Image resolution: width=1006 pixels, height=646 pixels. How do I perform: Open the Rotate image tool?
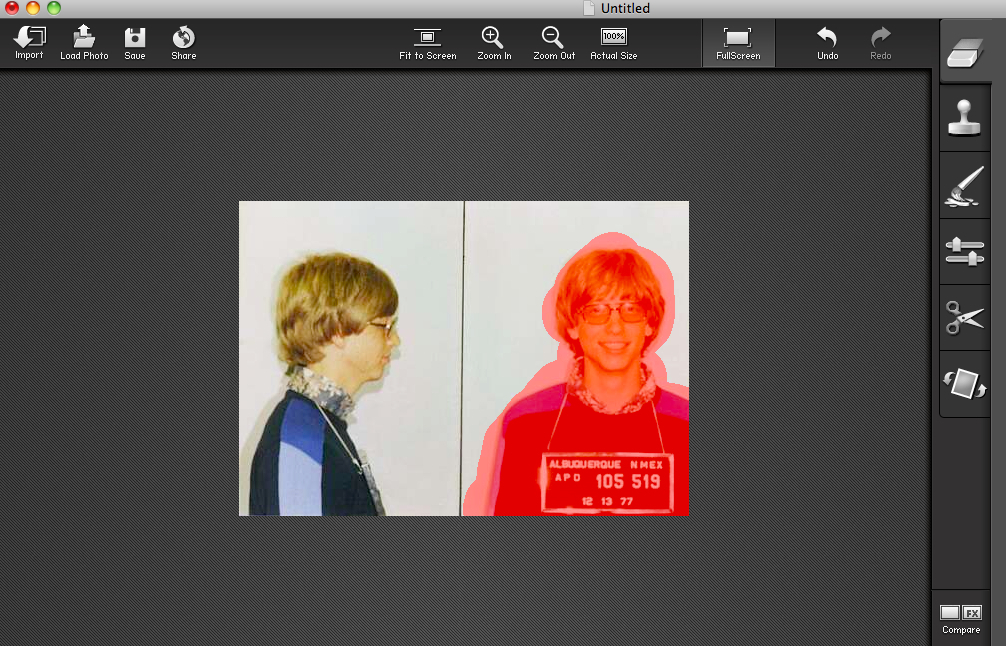click(x=964, y=384)
